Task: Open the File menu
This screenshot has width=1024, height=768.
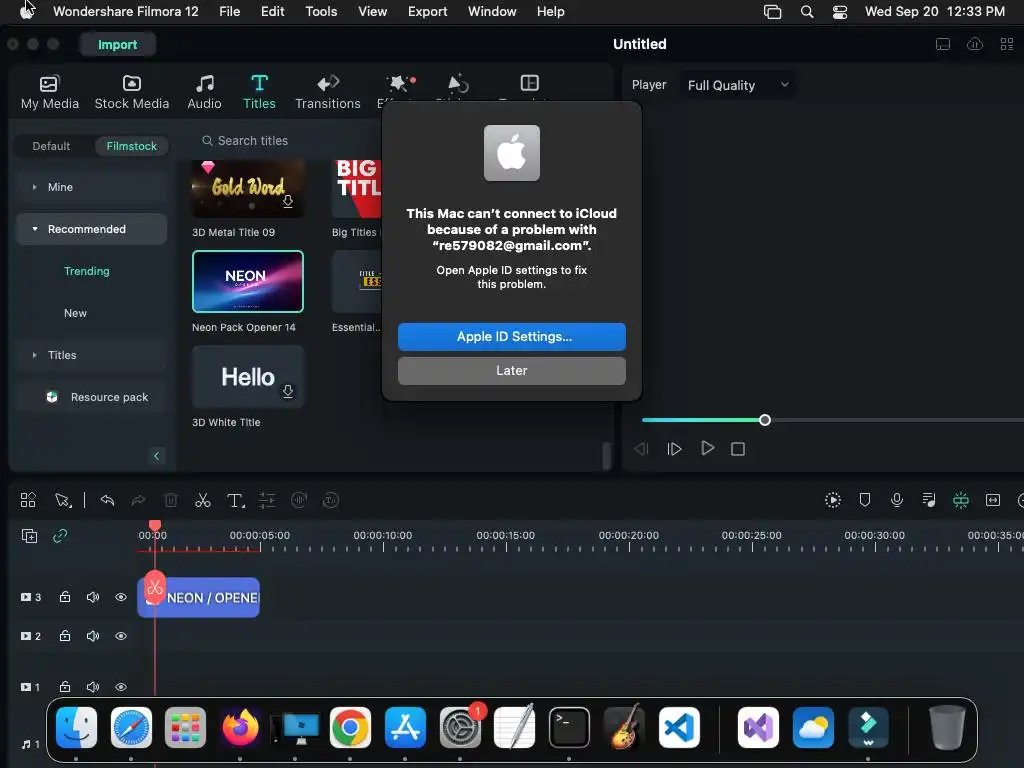Action: point(229,12)
